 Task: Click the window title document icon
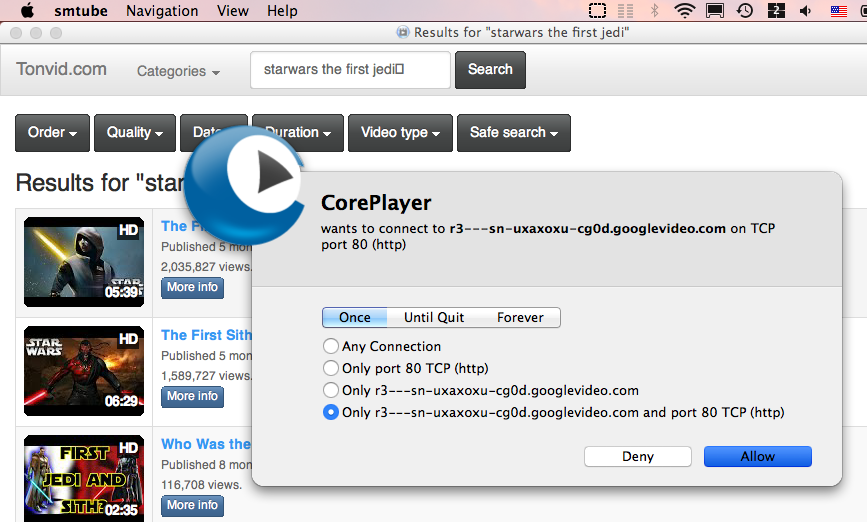(x=403, y=33)
